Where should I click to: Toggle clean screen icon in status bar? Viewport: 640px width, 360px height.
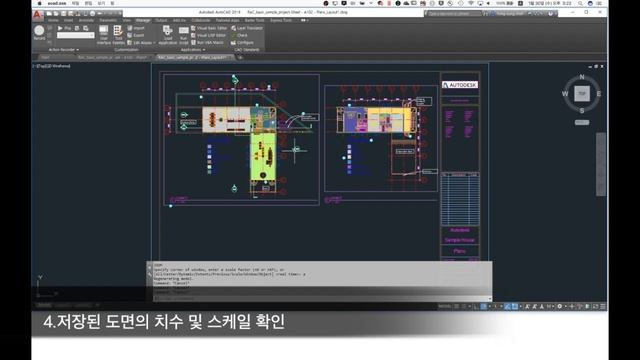596,306
